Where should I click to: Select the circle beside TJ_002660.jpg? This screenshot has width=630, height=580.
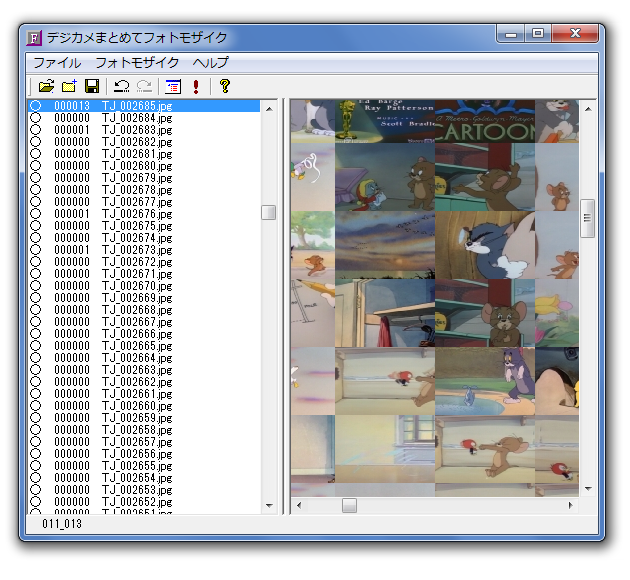35,406
